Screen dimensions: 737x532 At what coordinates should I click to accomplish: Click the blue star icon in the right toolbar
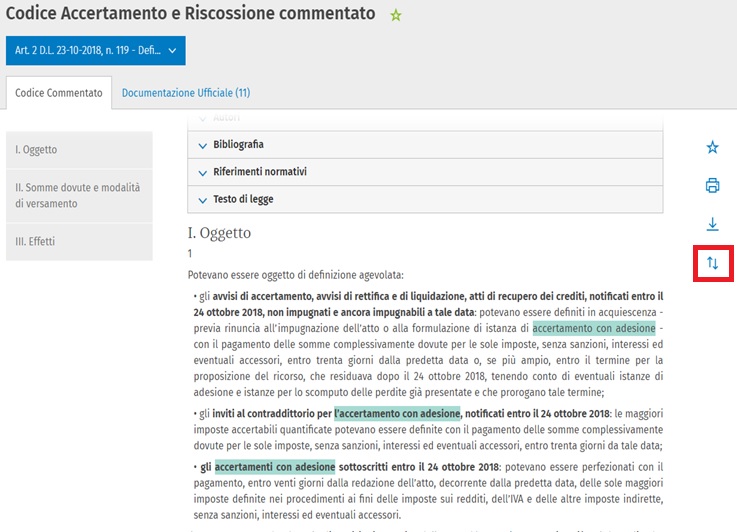[x=712, y=147]
